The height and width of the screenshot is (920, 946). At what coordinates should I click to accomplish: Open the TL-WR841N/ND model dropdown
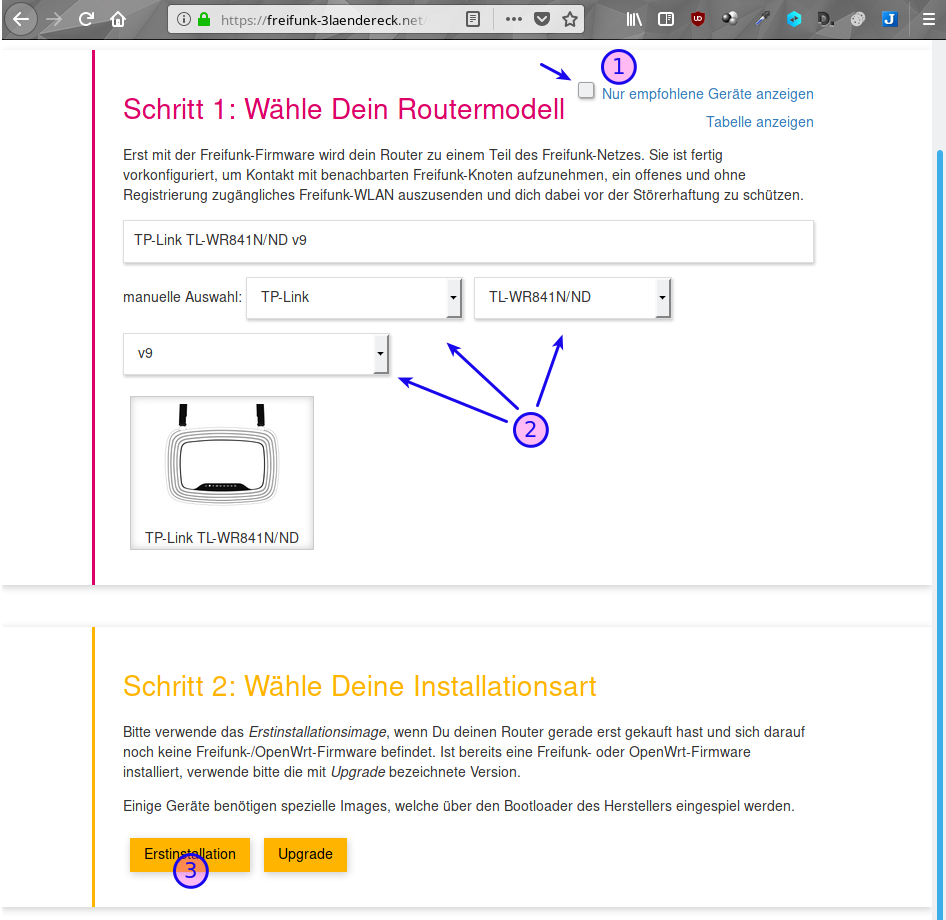click(573, 297)
